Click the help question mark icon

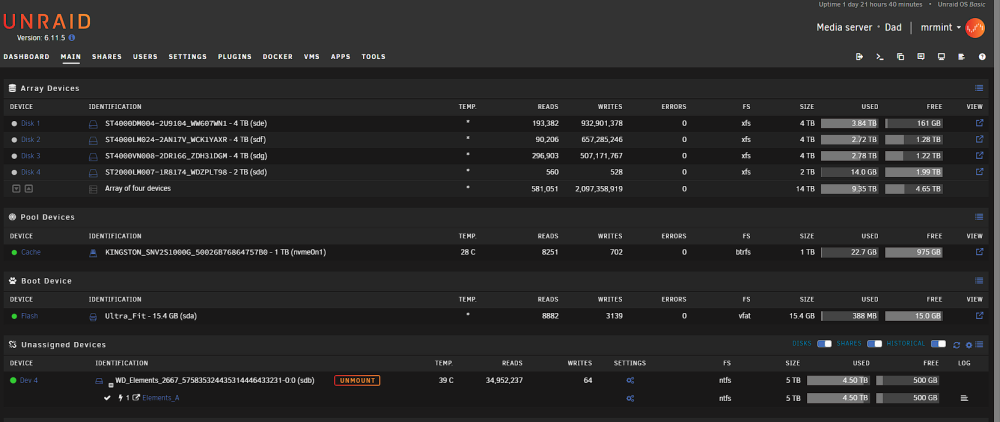click(x=982, y=57)
